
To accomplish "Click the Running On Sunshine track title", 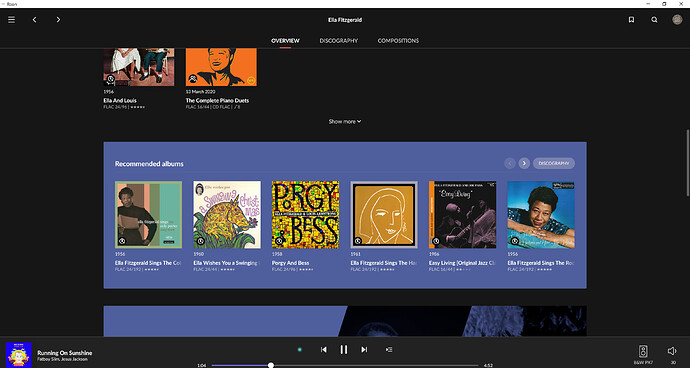I will [65, 353].
